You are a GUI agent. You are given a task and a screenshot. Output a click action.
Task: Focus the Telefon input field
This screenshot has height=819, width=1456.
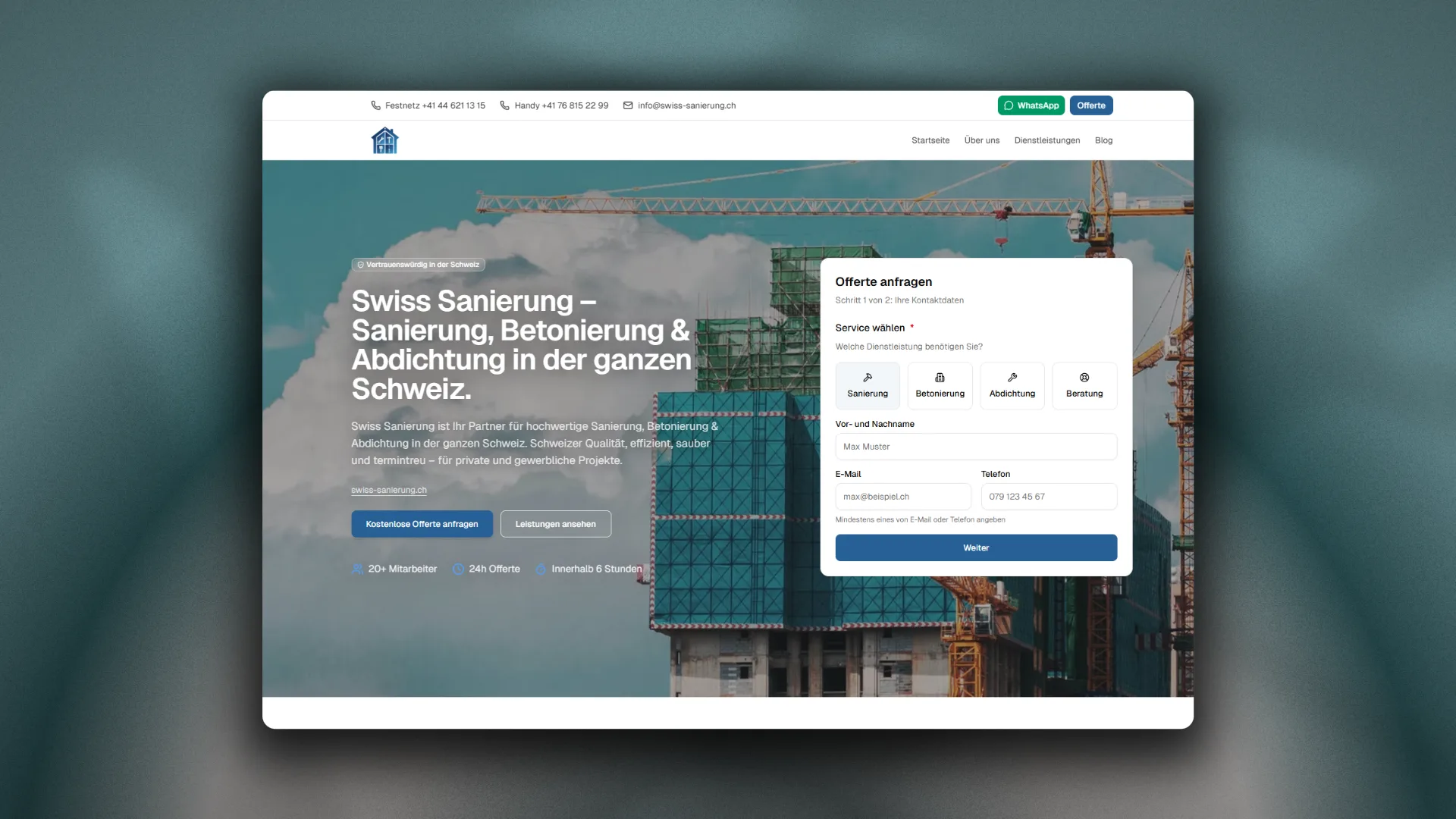tap(1049, 497)
